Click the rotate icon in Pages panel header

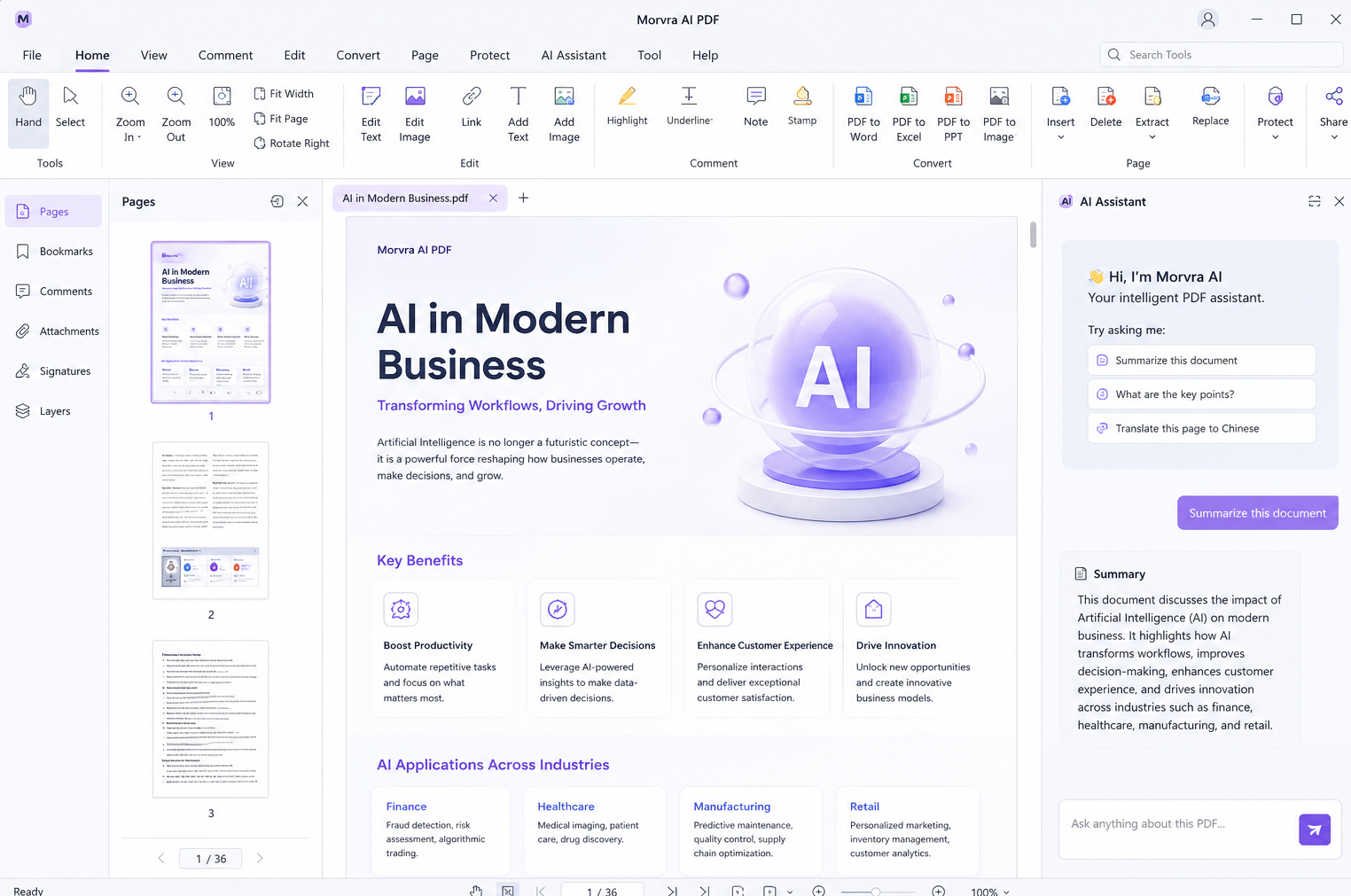pos(277,201)
